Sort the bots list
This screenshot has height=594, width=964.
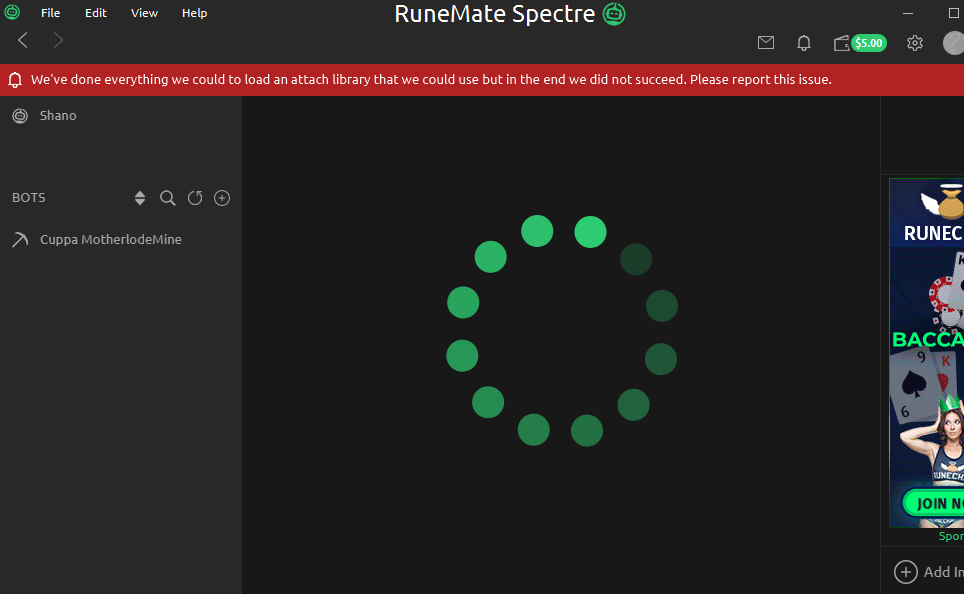click(140, 198)
